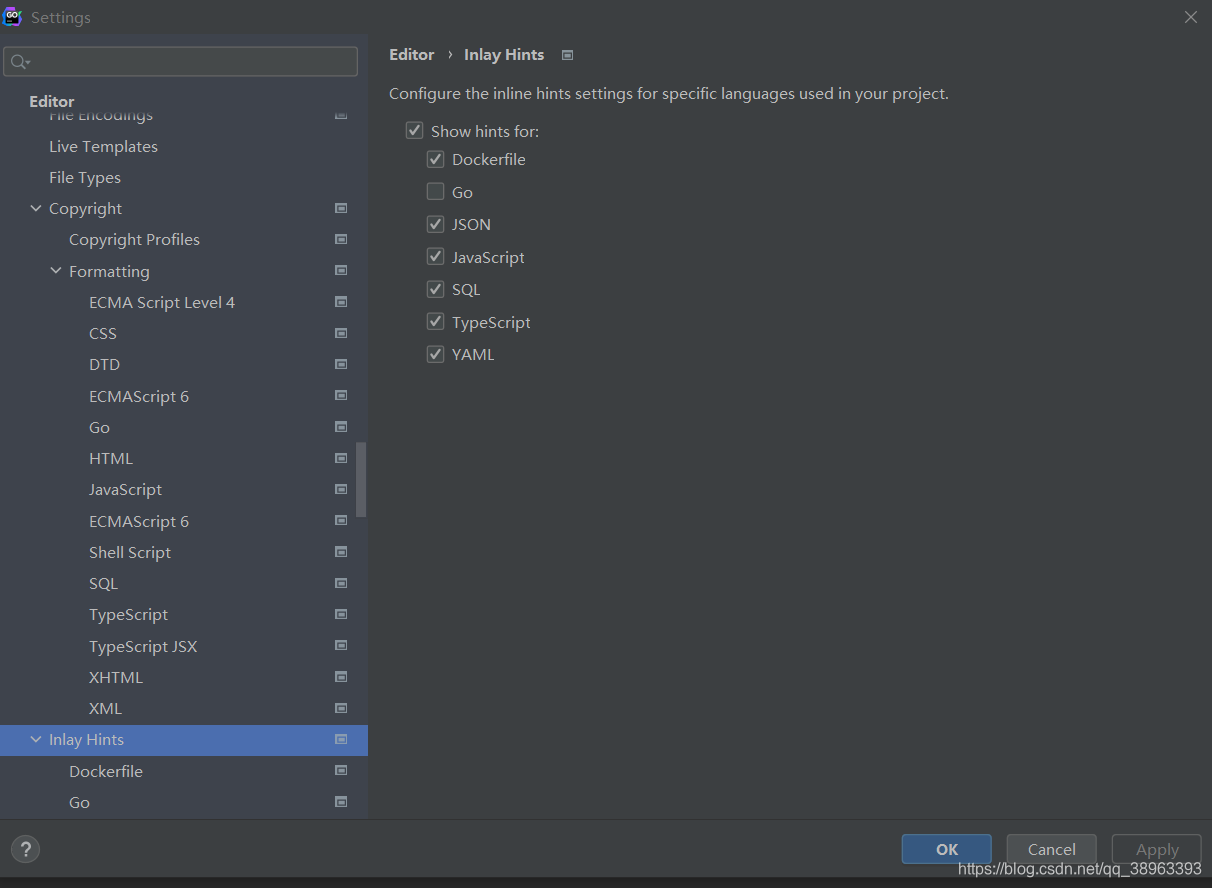Image resolution: width=1212 pixels, height=888 pixels.
Task: Select TypeScript under Formatting
Action: [x=128, y=614]
